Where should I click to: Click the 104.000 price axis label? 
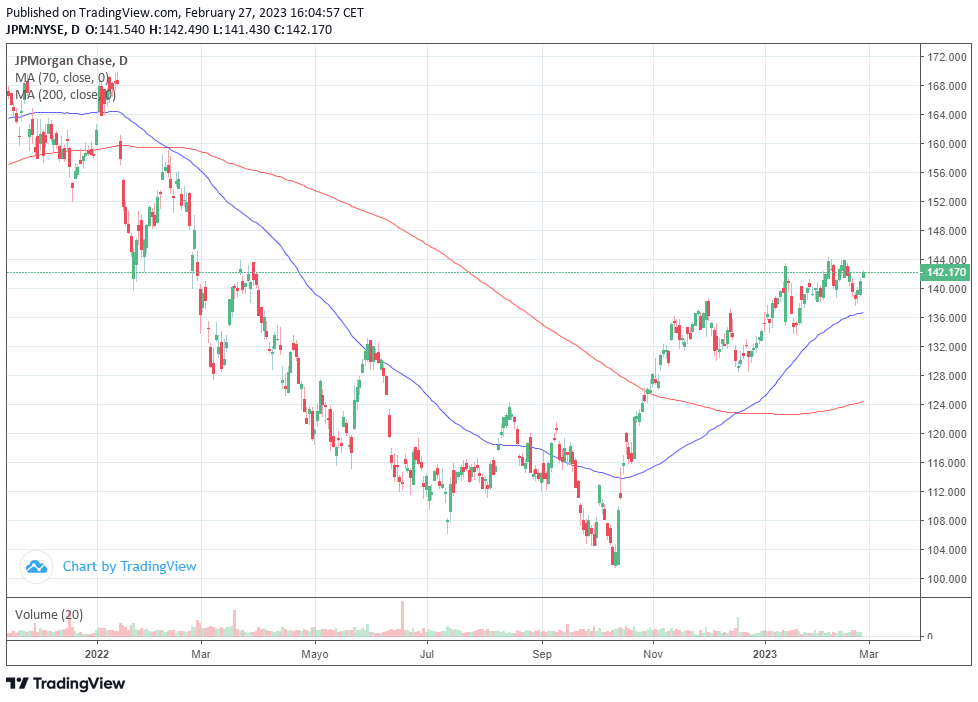pos(947,550)
